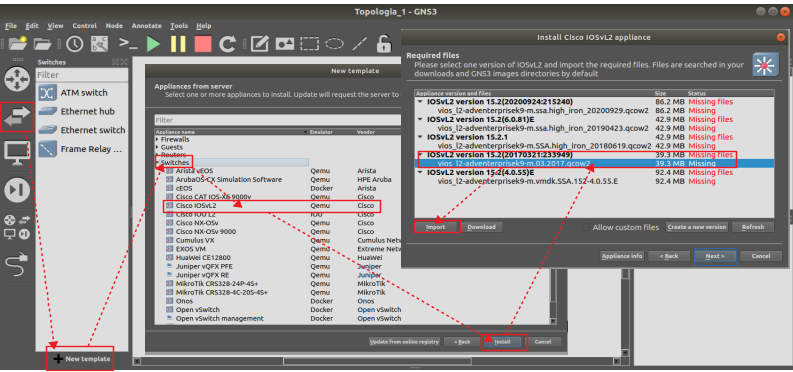
Task: Browse all devices sidebar icon
Action: pyautogui.click(x=17, y=227)
